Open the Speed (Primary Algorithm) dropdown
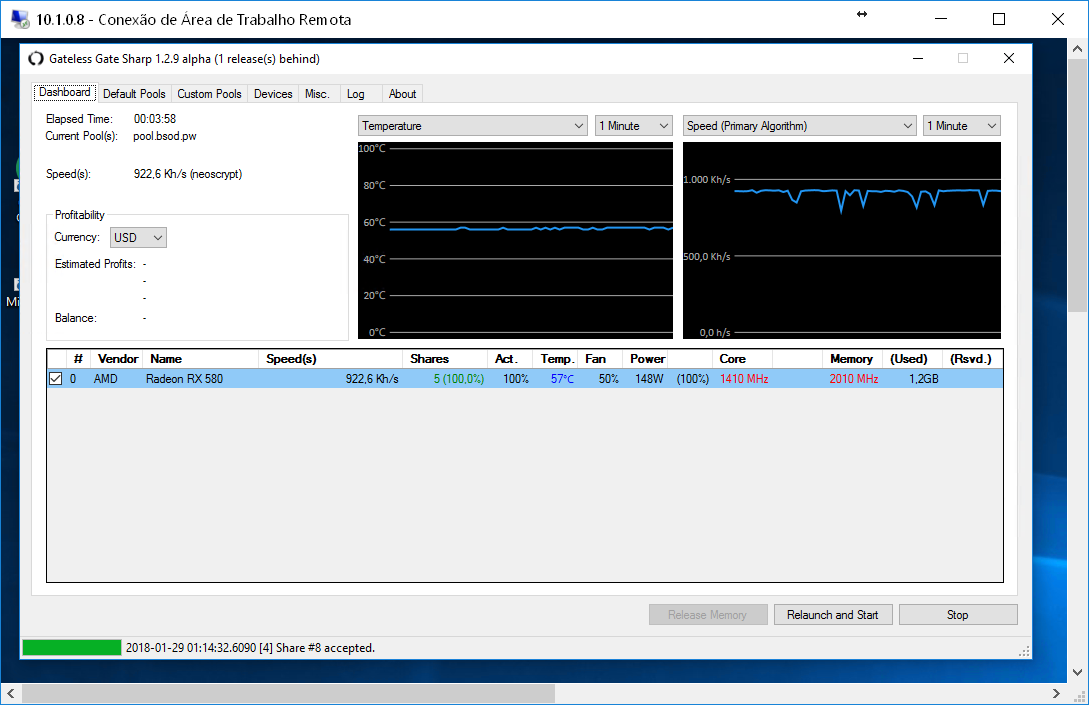 click(x=799, y=126)
